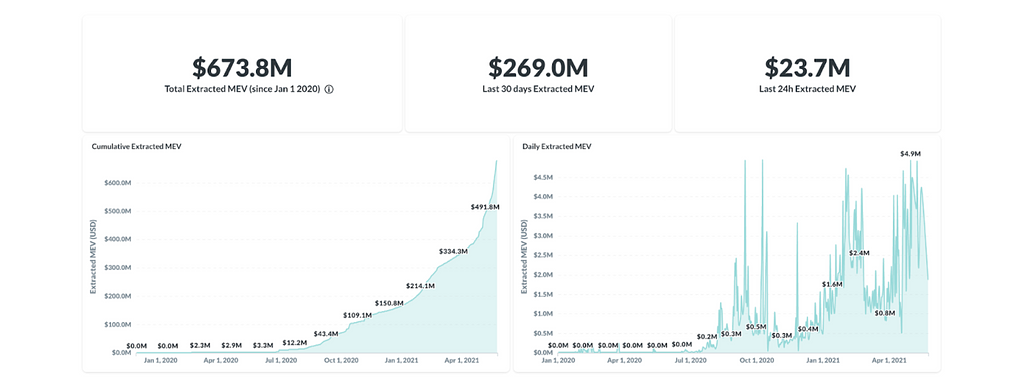This screenshot has height=389, width=1024.
Task: Click the $600.0M axis tick in cumulative chart
Action: pos(118,183)
